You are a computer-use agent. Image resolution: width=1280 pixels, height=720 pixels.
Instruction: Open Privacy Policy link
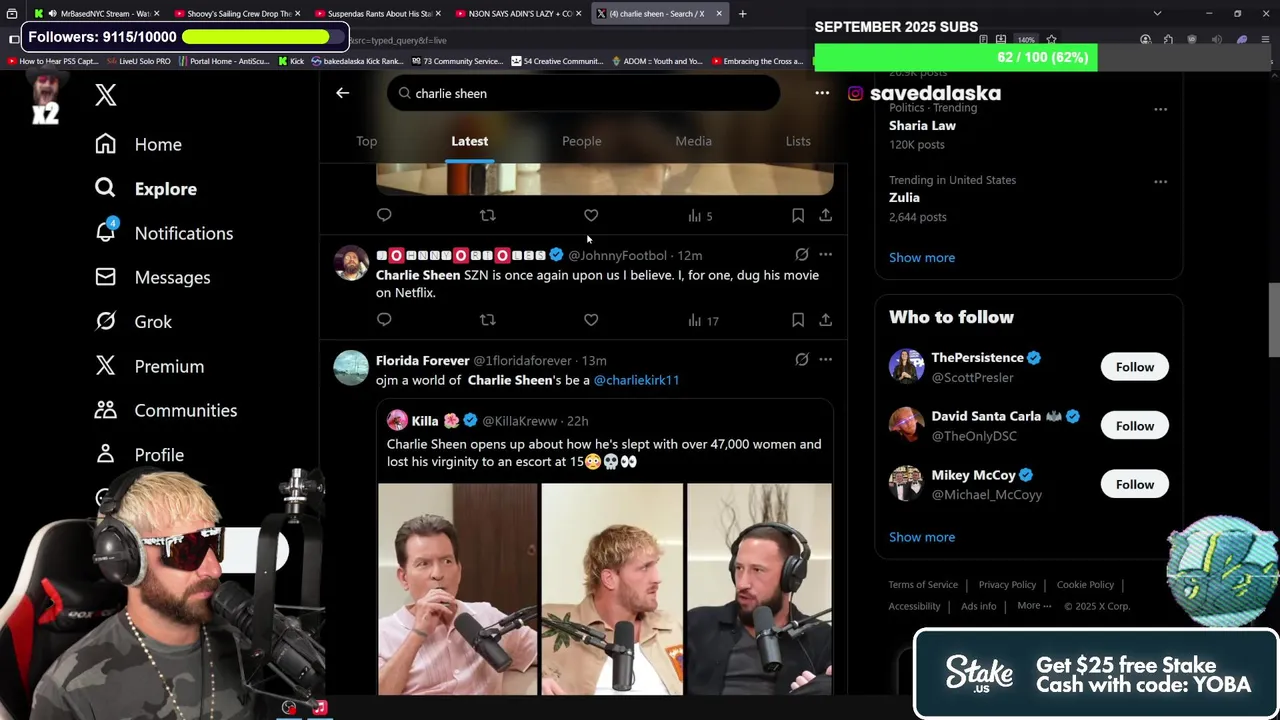[x=1007, y=585]
